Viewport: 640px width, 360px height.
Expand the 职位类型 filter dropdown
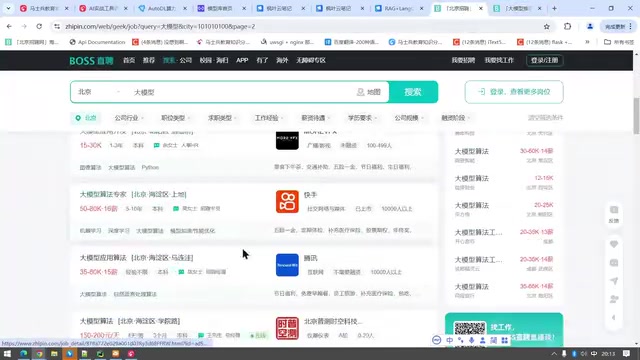pos(176,118)
